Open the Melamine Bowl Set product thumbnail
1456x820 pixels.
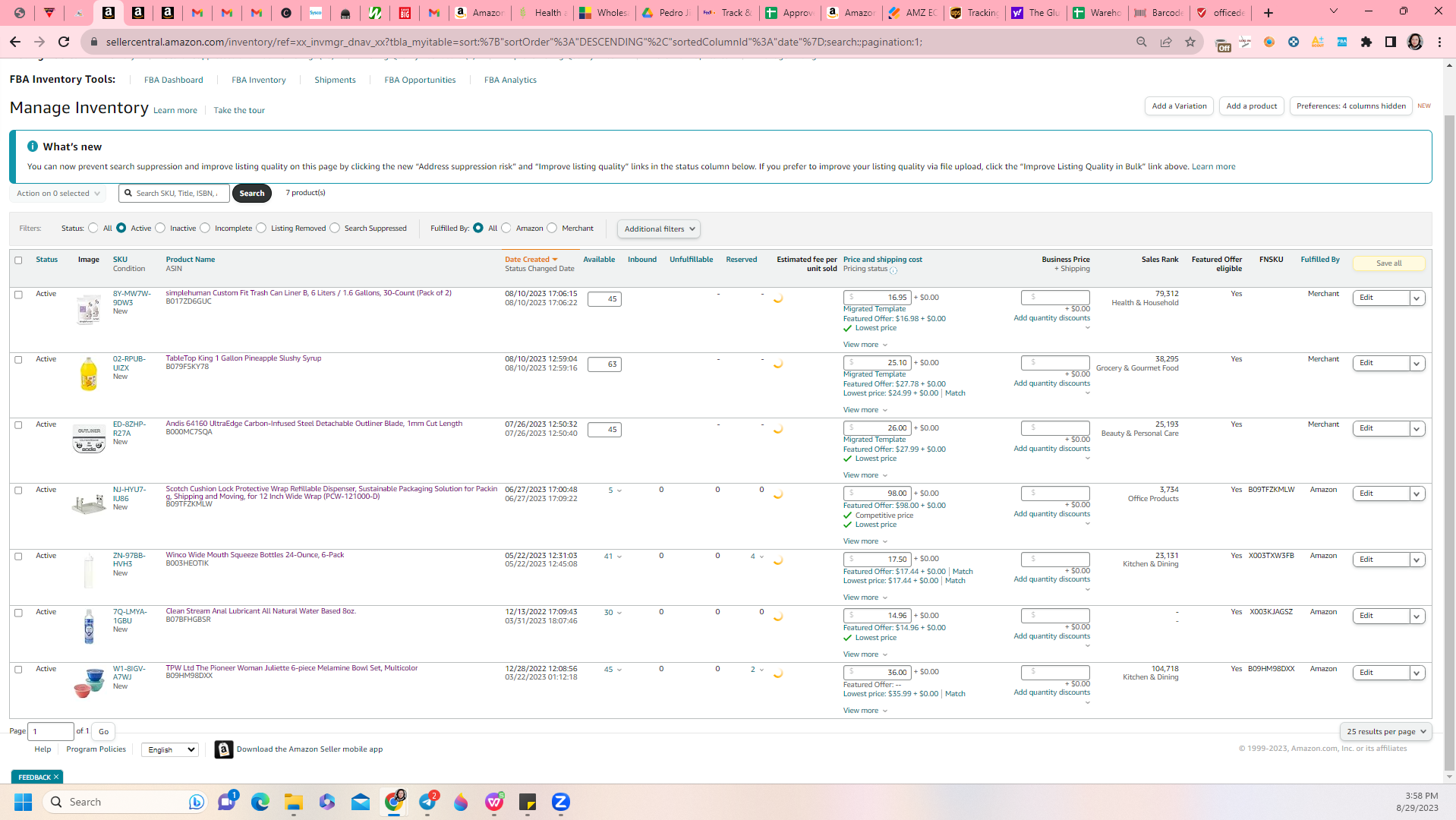(x=89, y=682)
